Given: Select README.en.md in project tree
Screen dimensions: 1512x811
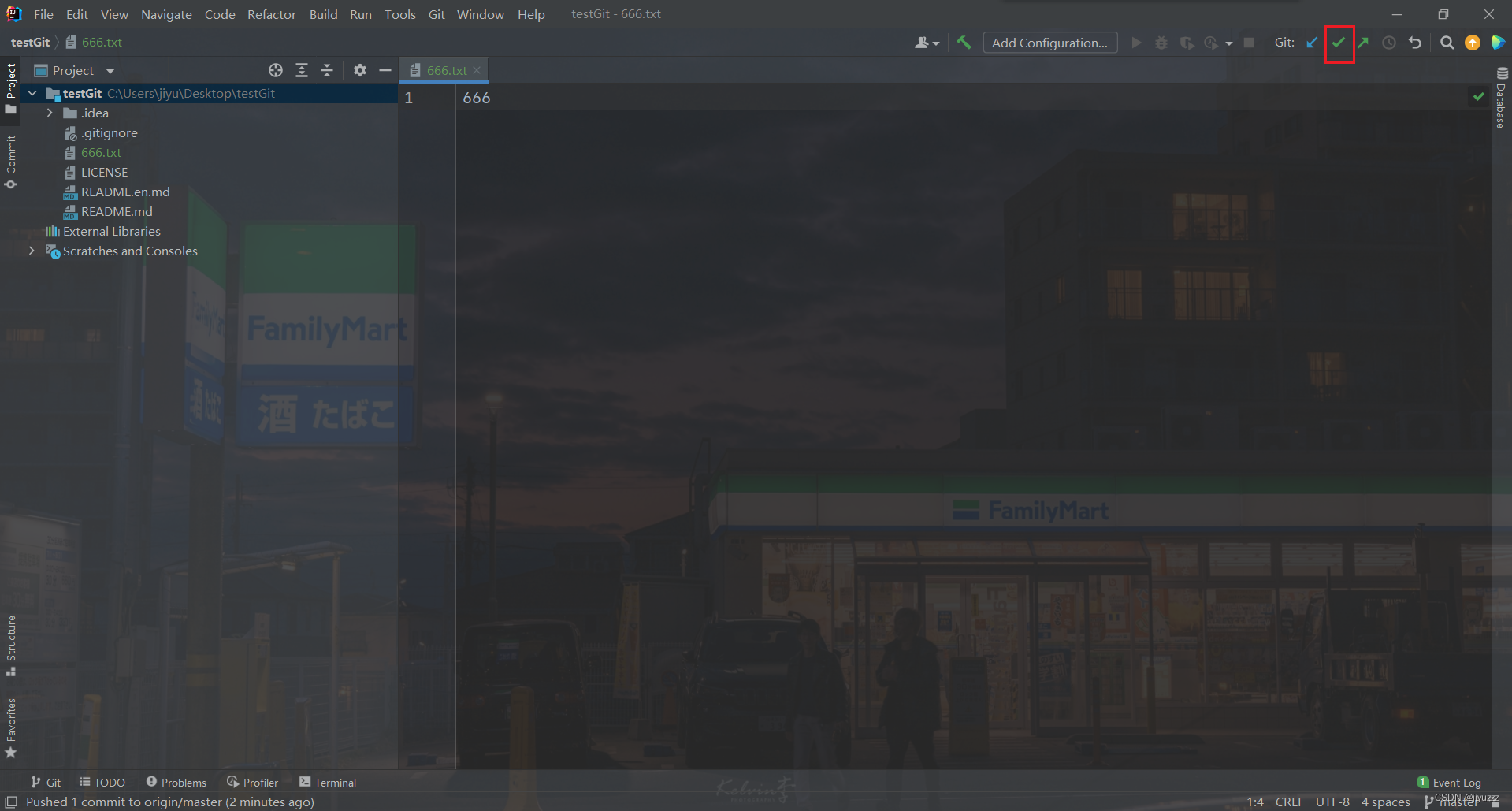Looking at the screenshot, I should (125, 192).
